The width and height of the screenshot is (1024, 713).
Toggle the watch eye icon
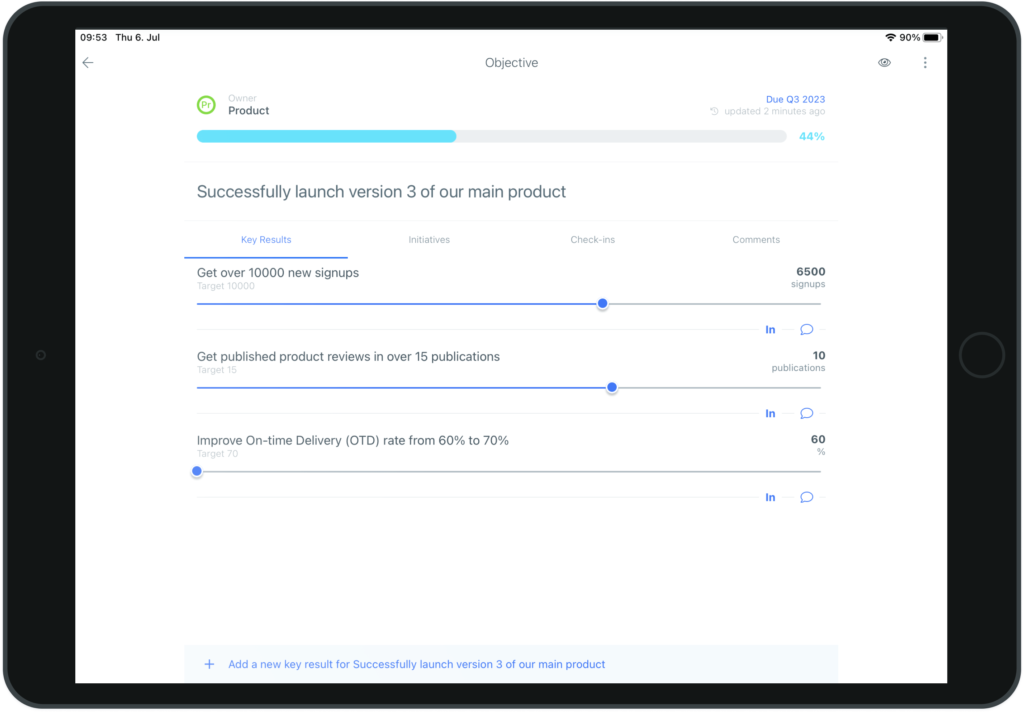tap(884, 63)
